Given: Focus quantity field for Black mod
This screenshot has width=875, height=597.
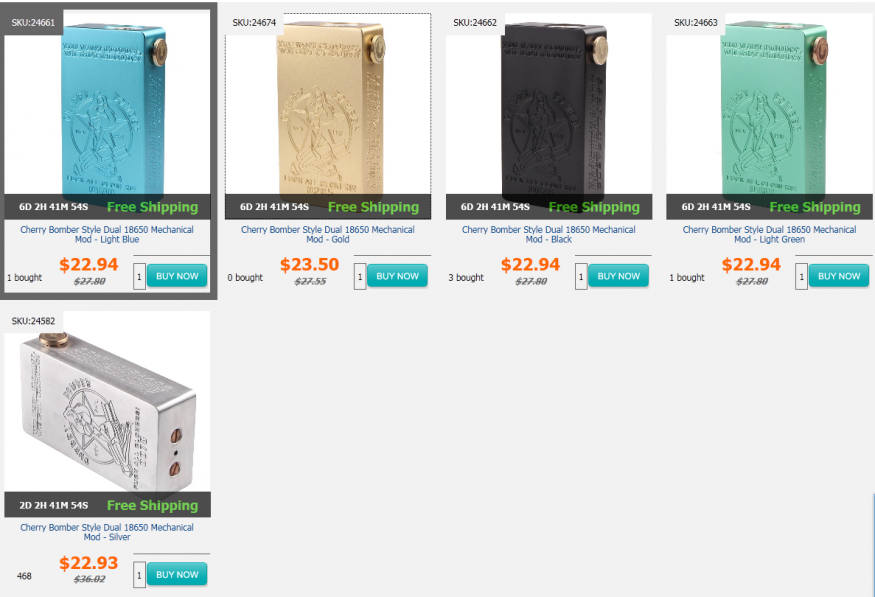Looking at the screenshot, I should (581, 277).
